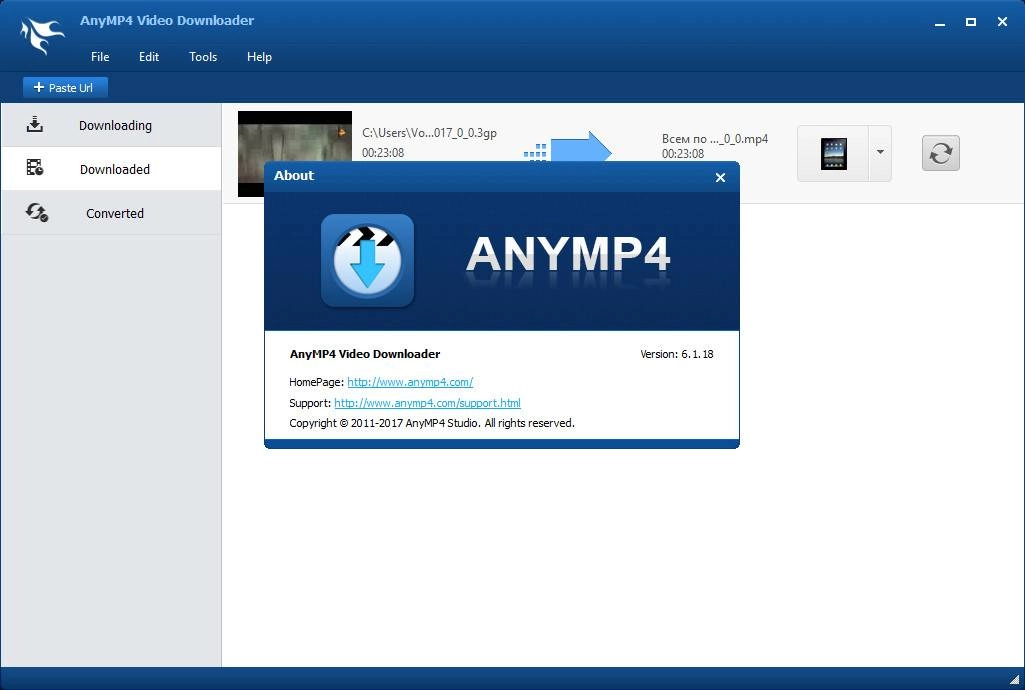Open the Help menu

tap(259, 57)
